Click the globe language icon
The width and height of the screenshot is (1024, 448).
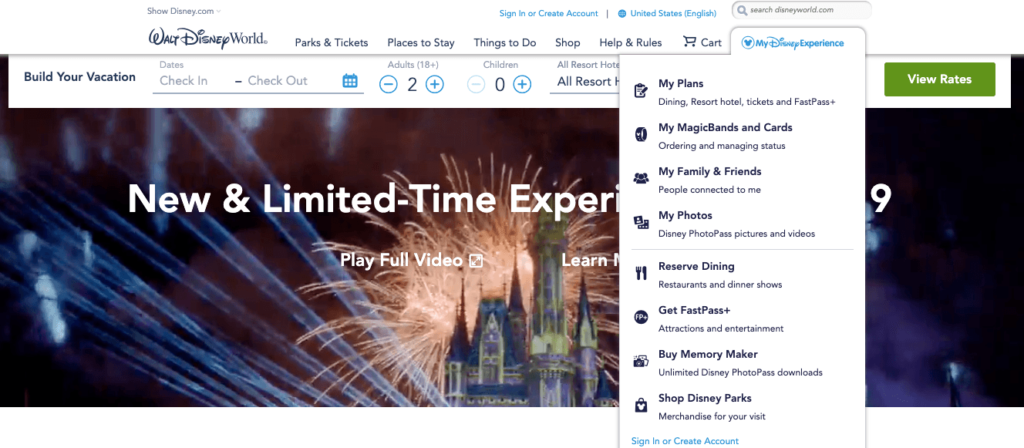click(x=622, y=13)
